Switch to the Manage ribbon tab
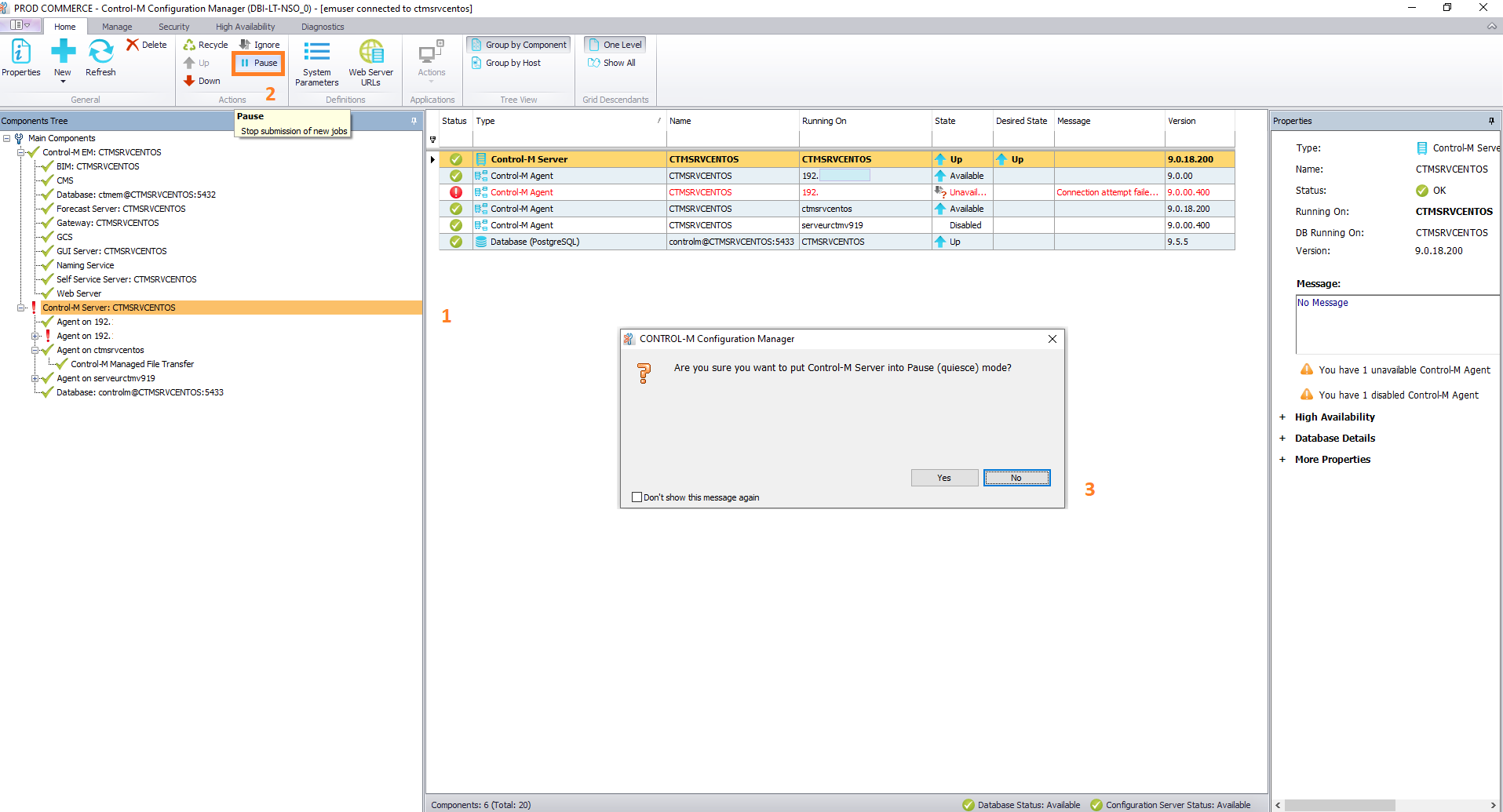The image size is (1503, 812). (117, 27)
